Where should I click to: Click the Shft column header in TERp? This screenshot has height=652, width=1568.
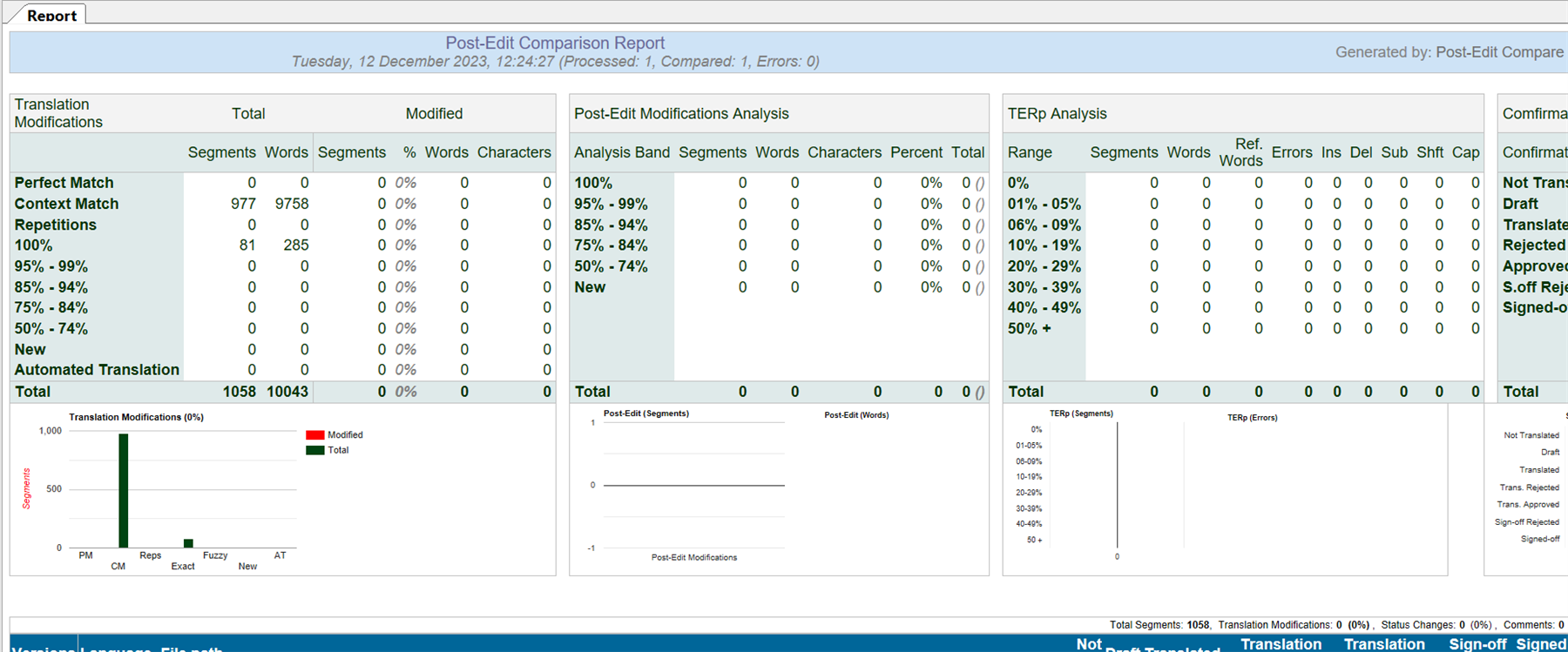[1429, 152]
